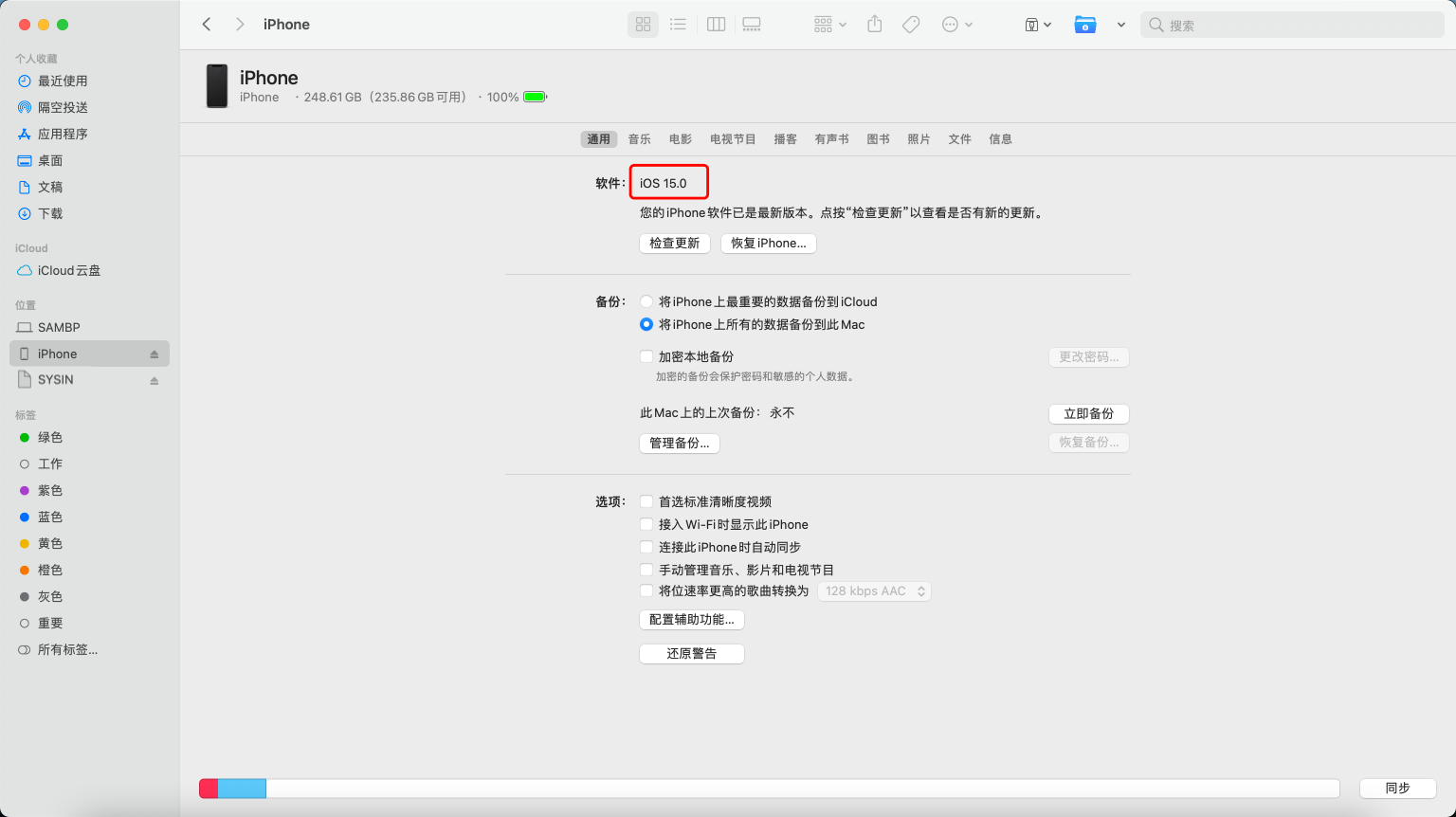This screenshot has width=1456, height=817.
Task: Enable auto sync when iPhone connected
Action: pyautogui.click(x=646, y=547)
